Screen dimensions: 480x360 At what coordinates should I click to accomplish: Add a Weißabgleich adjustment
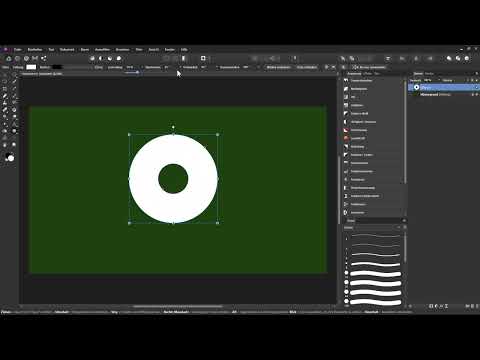(359, 89)
